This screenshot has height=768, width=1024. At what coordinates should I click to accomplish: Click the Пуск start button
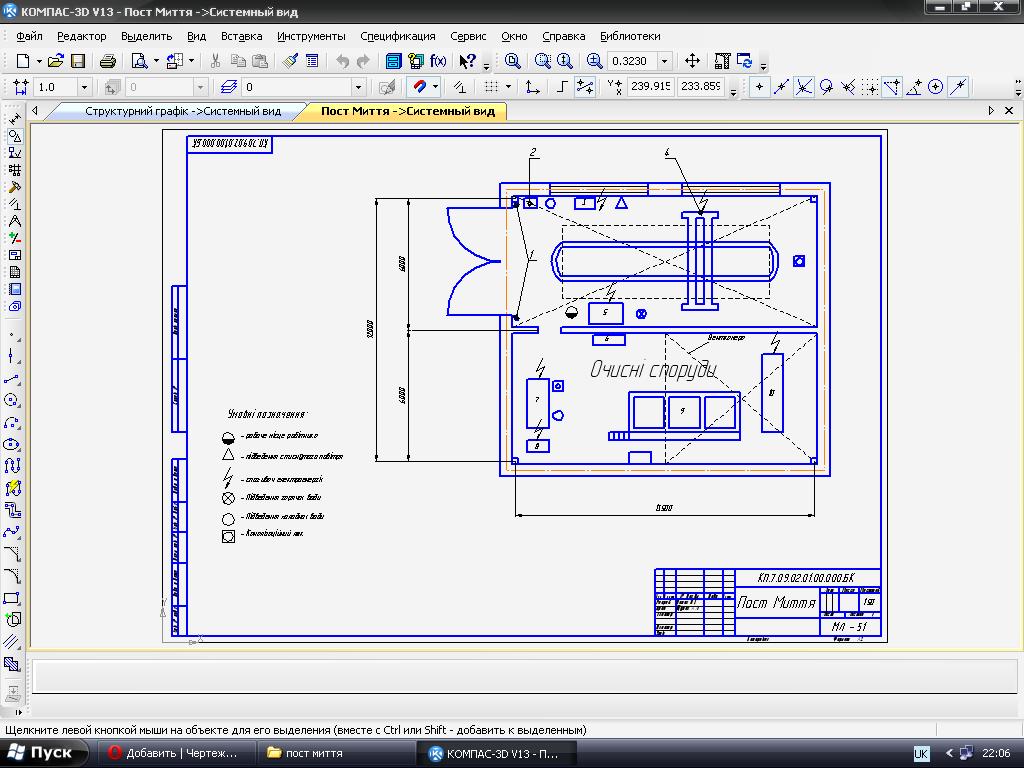tap(44, 753)
